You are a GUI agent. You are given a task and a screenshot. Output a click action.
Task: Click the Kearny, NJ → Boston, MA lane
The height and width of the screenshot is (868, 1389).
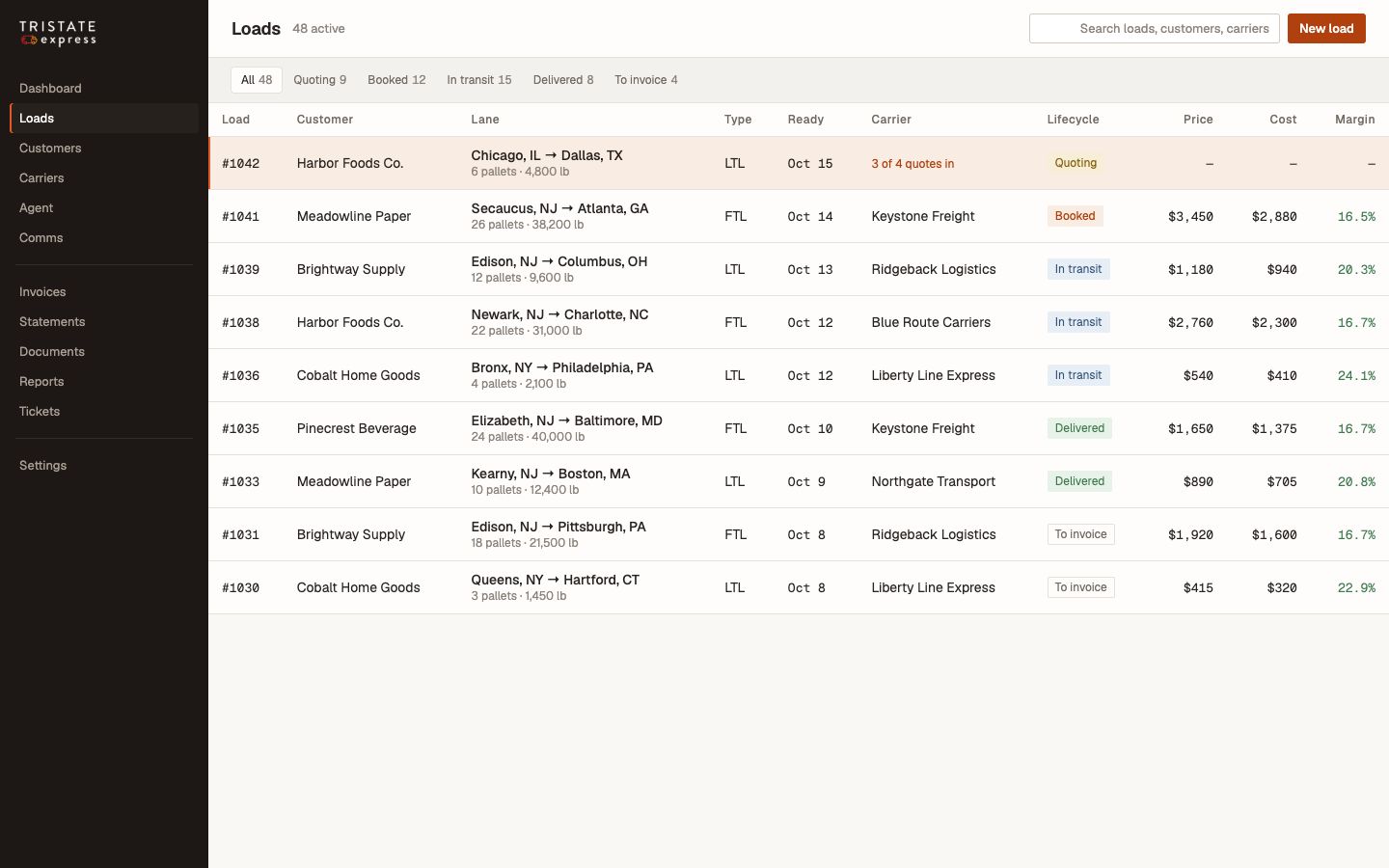[550, 474]
